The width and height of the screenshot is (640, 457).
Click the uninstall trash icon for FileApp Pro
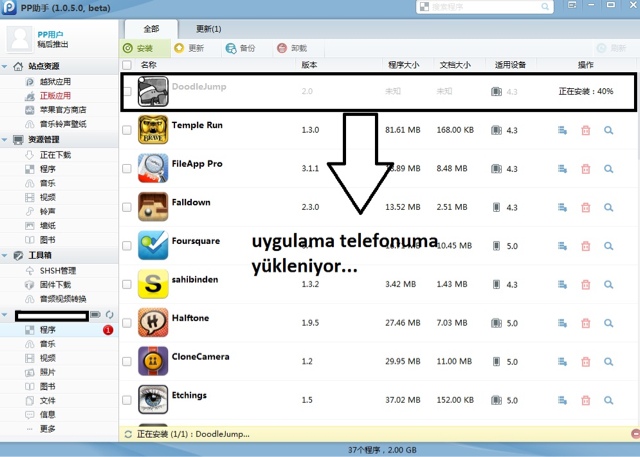[586, 169]
